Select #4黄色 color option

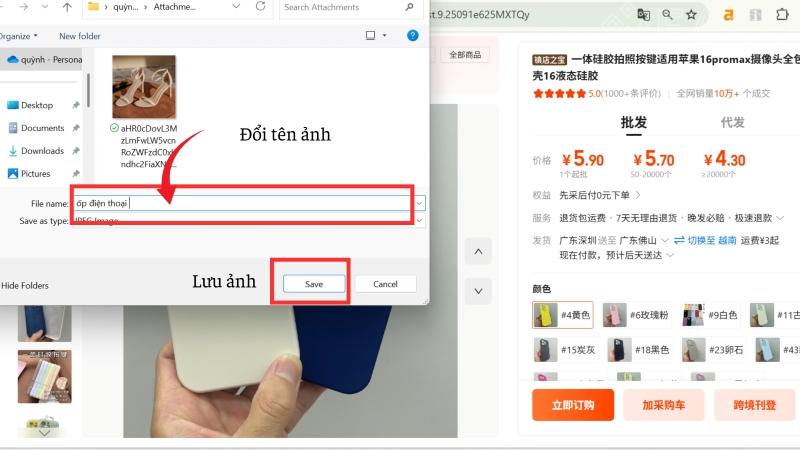point(563,315)
